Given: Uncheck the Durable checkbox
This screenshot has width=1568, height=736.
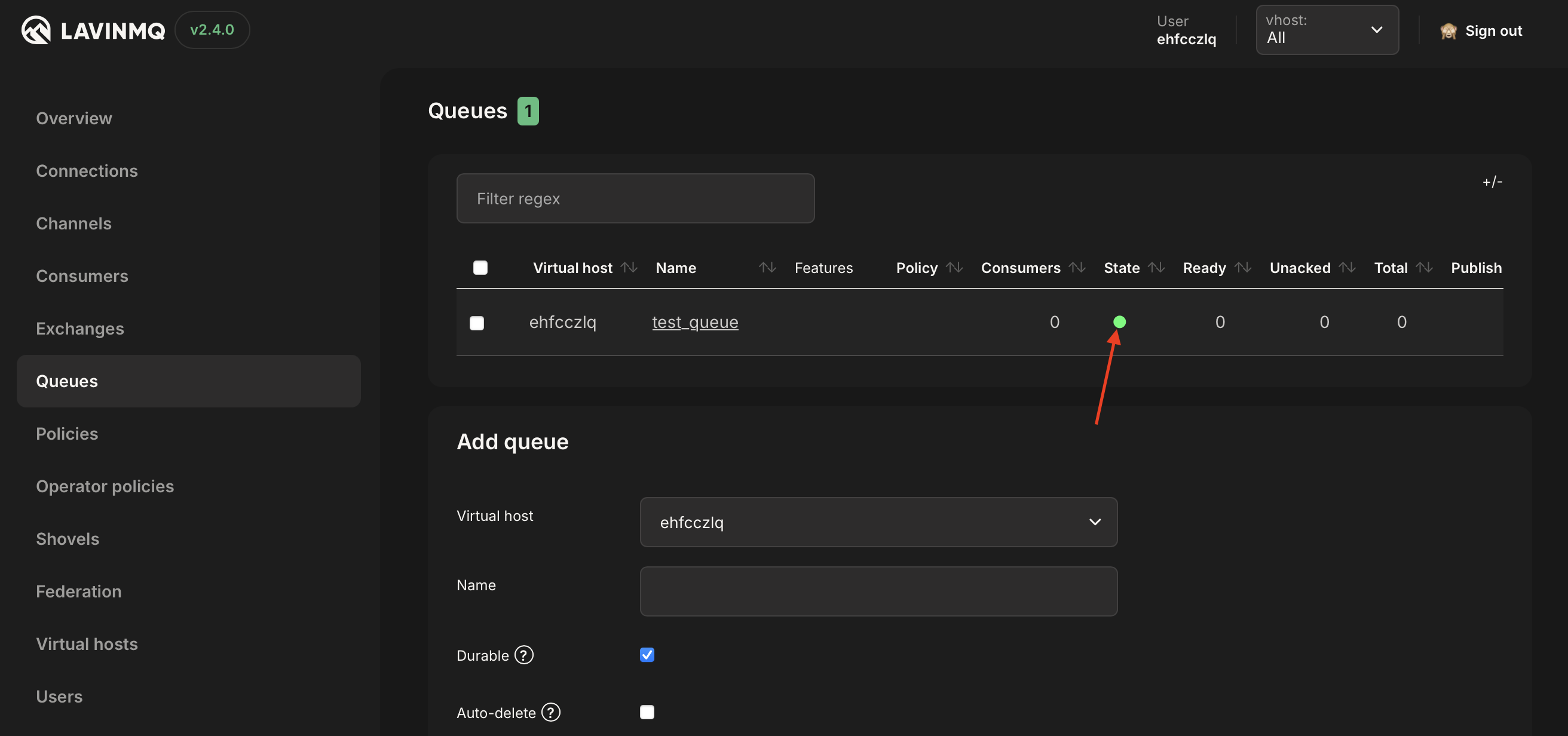Looking at the screenshot, I should pyautogui.click(x=647, y=655).
